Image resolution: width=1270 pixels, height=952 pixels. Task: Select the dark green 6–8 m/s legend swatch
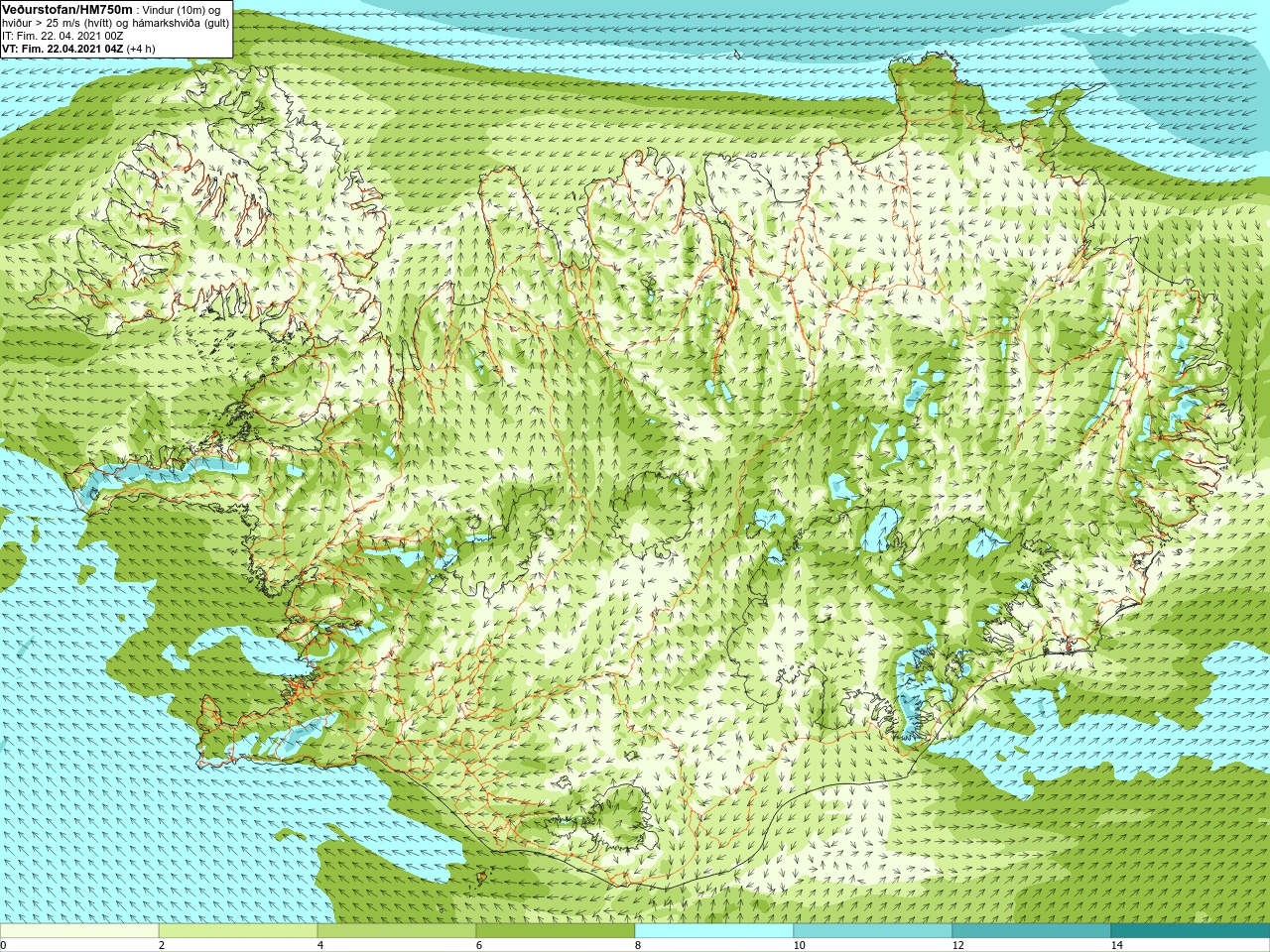click(x=556, y=931)
